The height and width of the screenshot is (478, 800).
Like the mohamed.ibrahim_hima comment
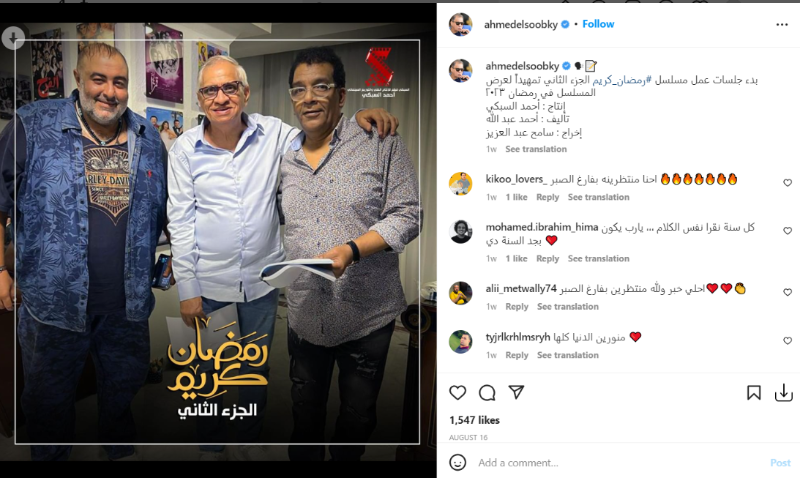pyautogui.click(x=787, y=231)
